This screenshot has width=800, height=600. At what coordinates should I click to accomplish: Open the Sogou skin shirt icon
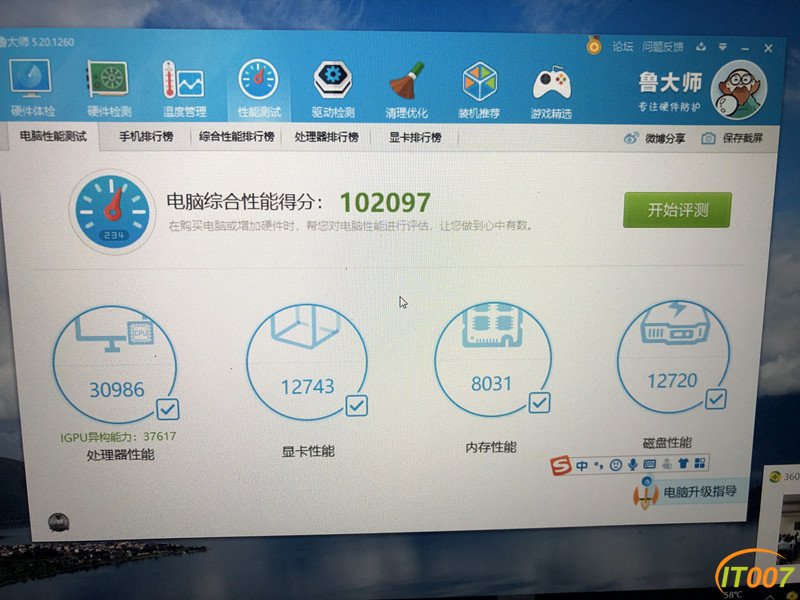pyautogui.click(x=684, y=463)
